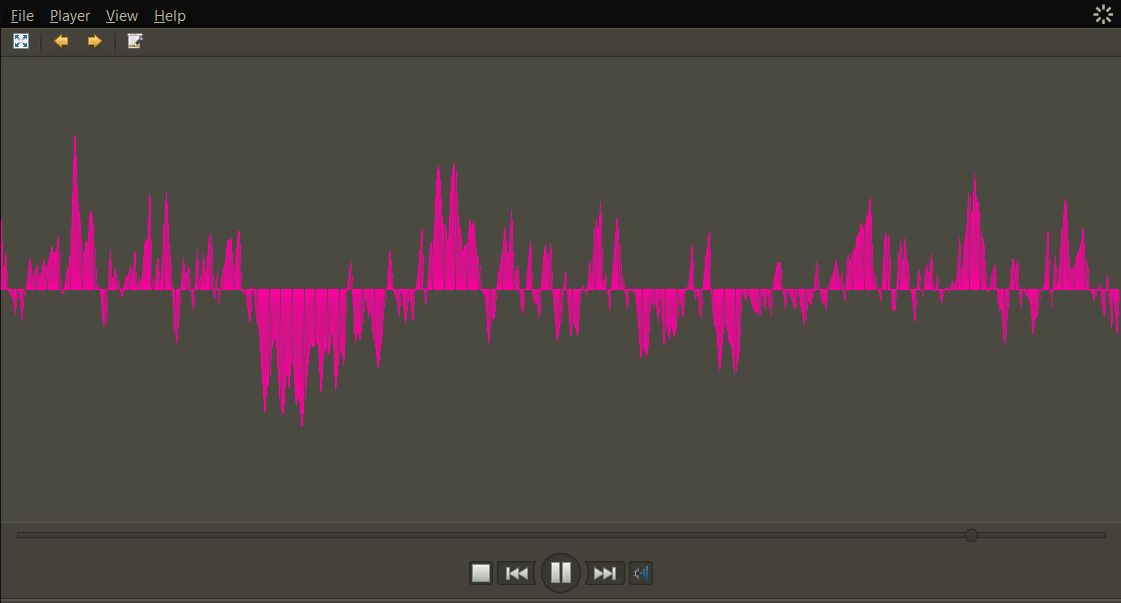Open the playlist editor notepad icon
The width and height of the screenshot is (1121, 603).
134,41
